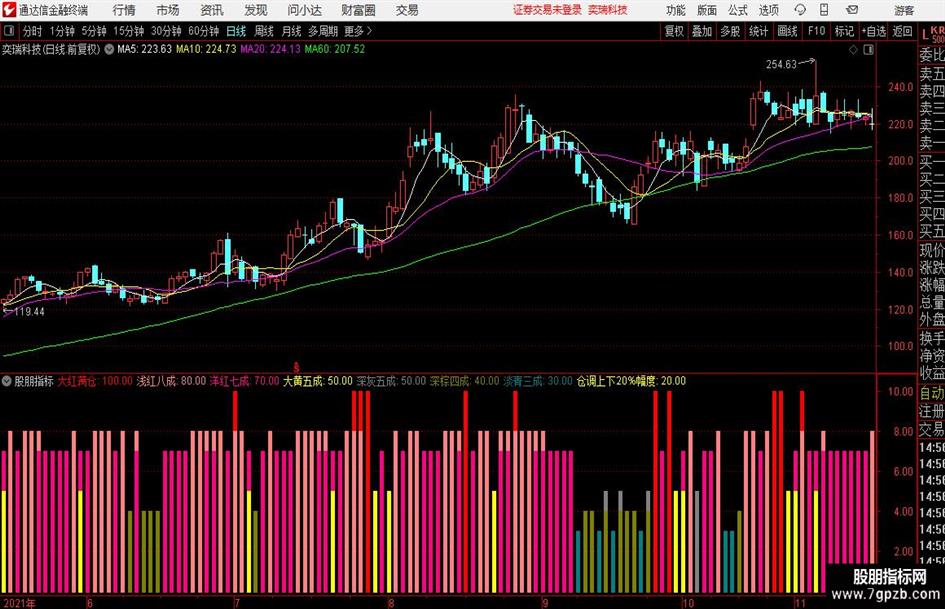Click the mobile phone icon
Image resolution: width=945 pixels, height=609 pixels.
pos(824,10)
